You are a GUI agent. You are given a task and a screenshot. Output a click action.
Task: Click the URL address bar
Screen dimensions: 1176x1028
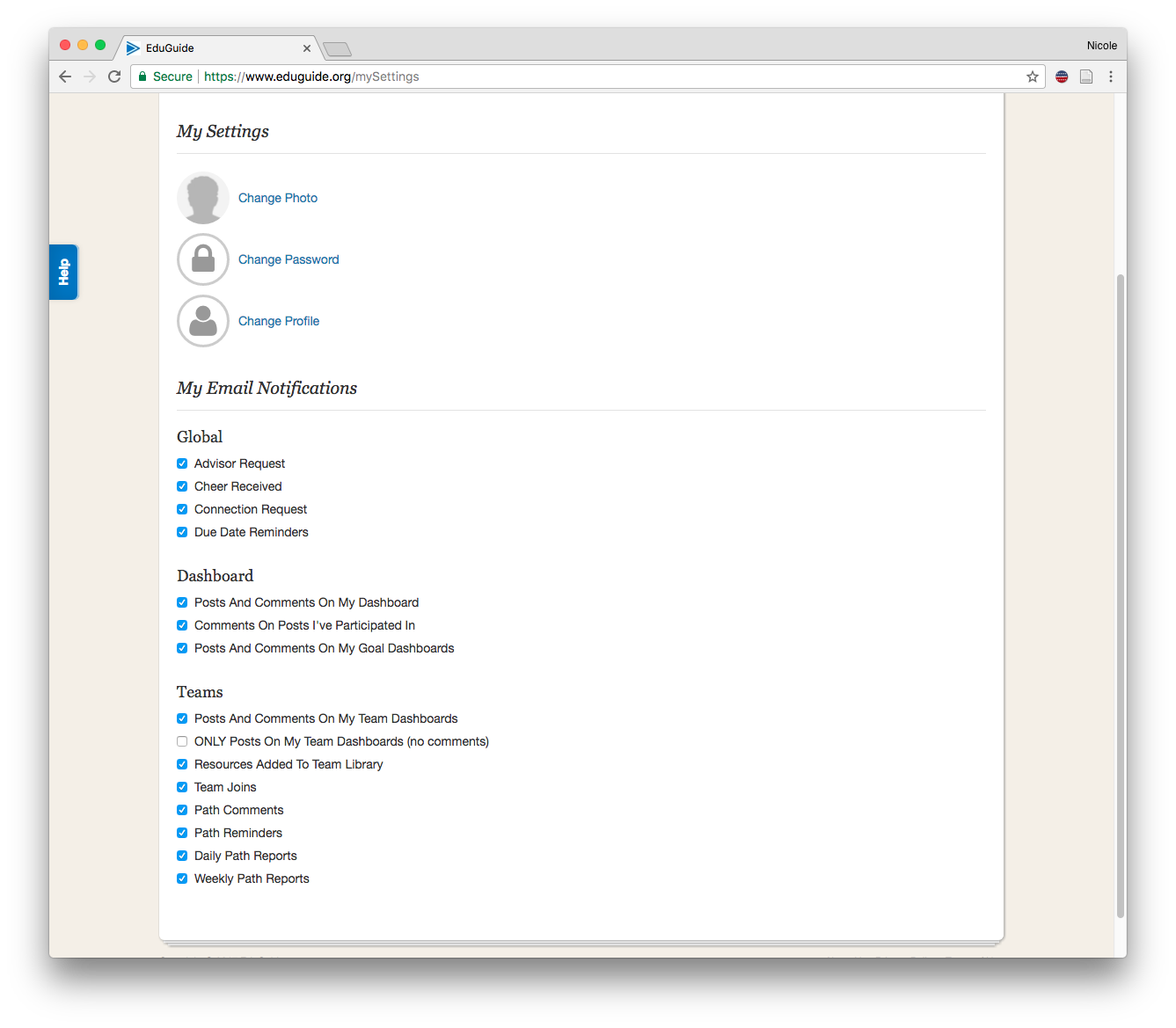coord(588,77)
